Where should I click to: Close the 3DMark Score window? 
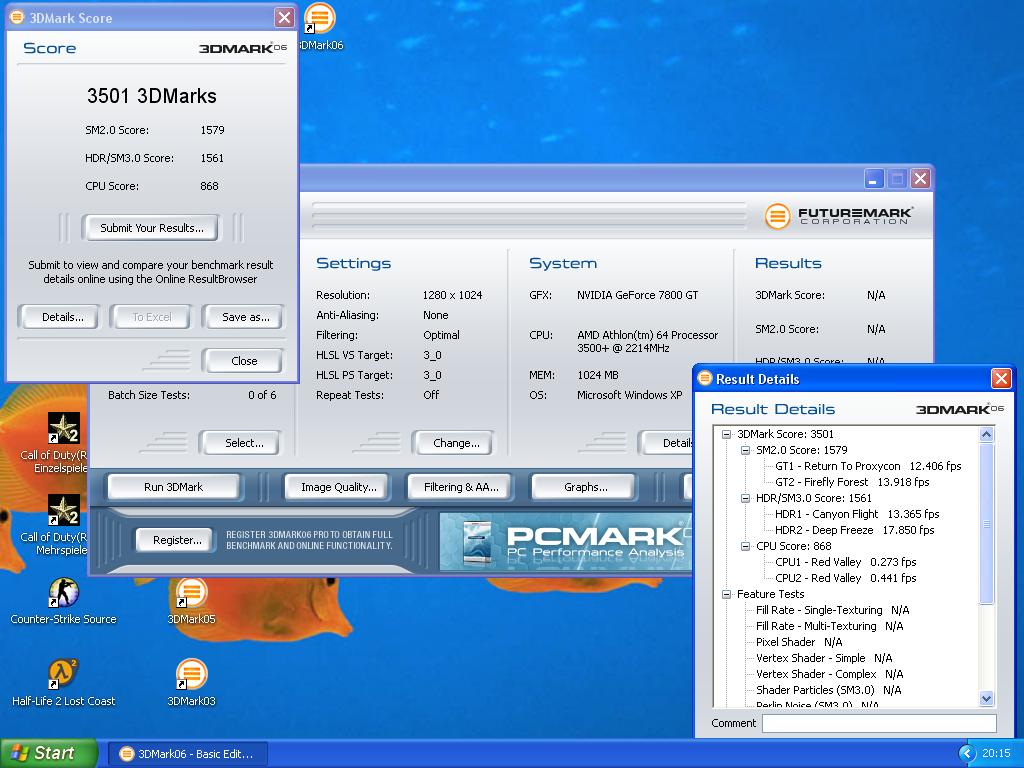click(284, 18)
